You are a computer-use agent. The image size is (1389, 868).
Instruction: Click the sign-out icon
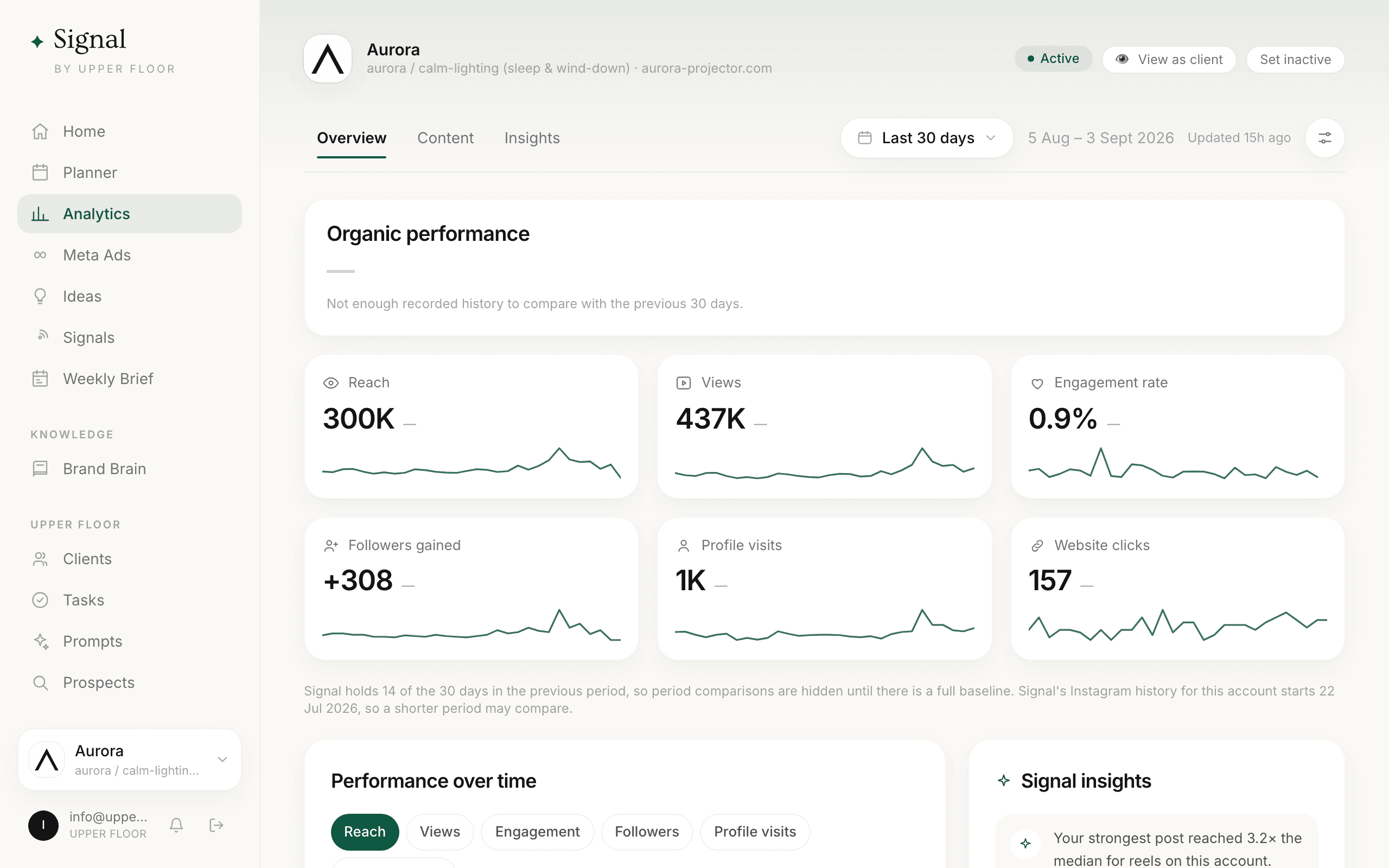pos(216,826)
